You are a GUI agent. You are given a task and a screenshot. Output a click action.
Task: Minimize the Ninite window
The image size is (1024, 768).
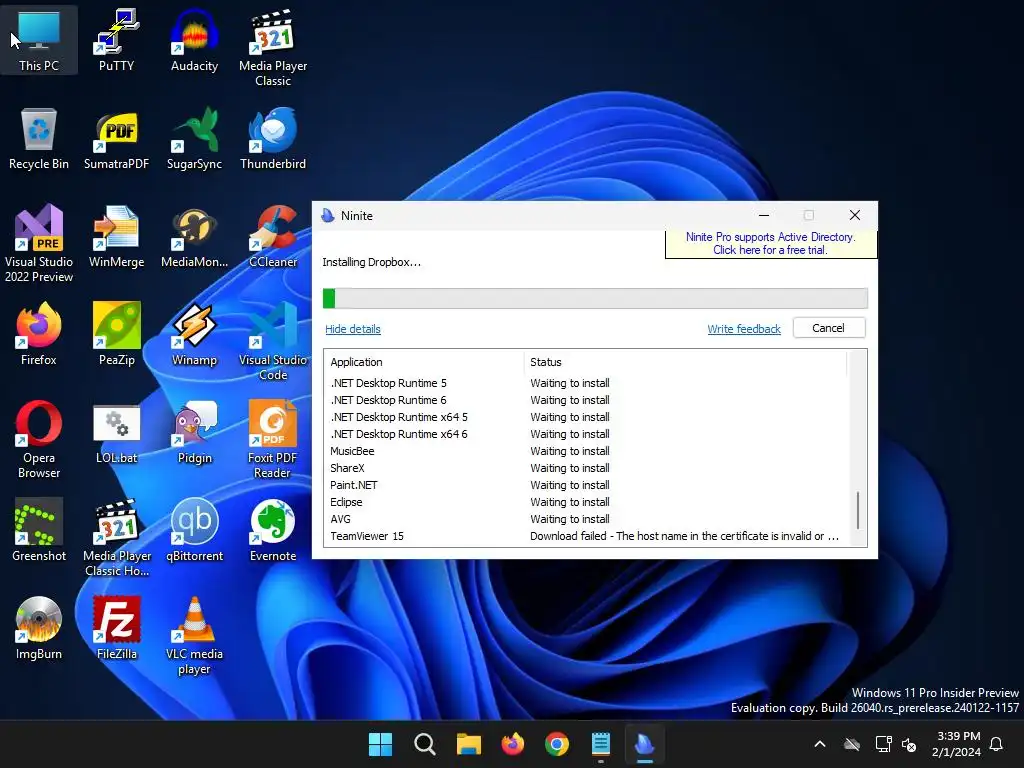pyautogui.click(x=763, y=216)
